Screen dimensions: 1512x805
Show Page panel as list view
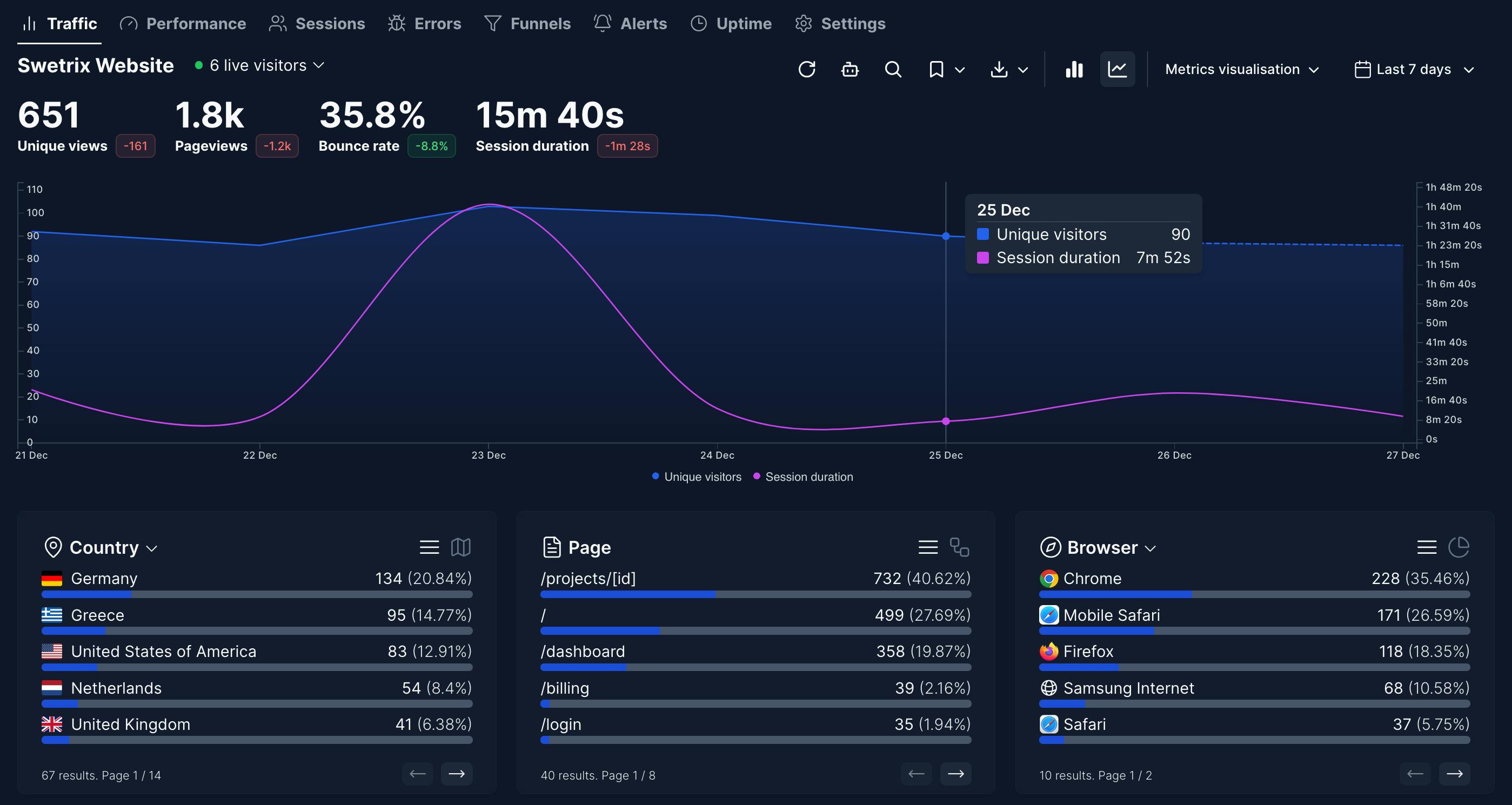928,547
